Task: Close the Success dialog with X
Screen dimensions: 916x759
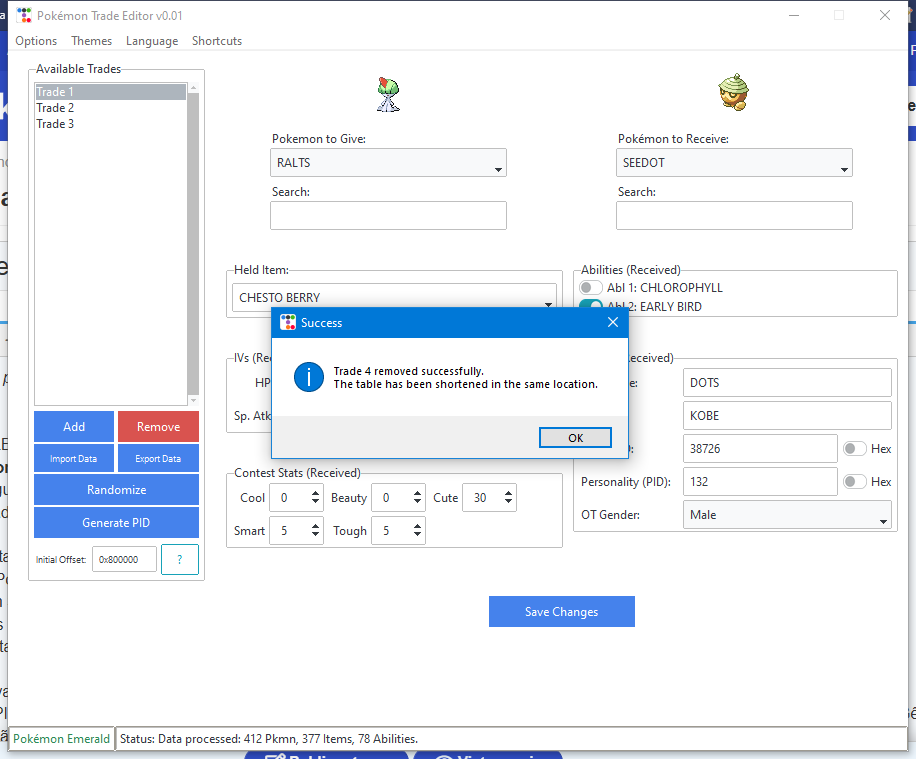Action: [x=613, y=322]
